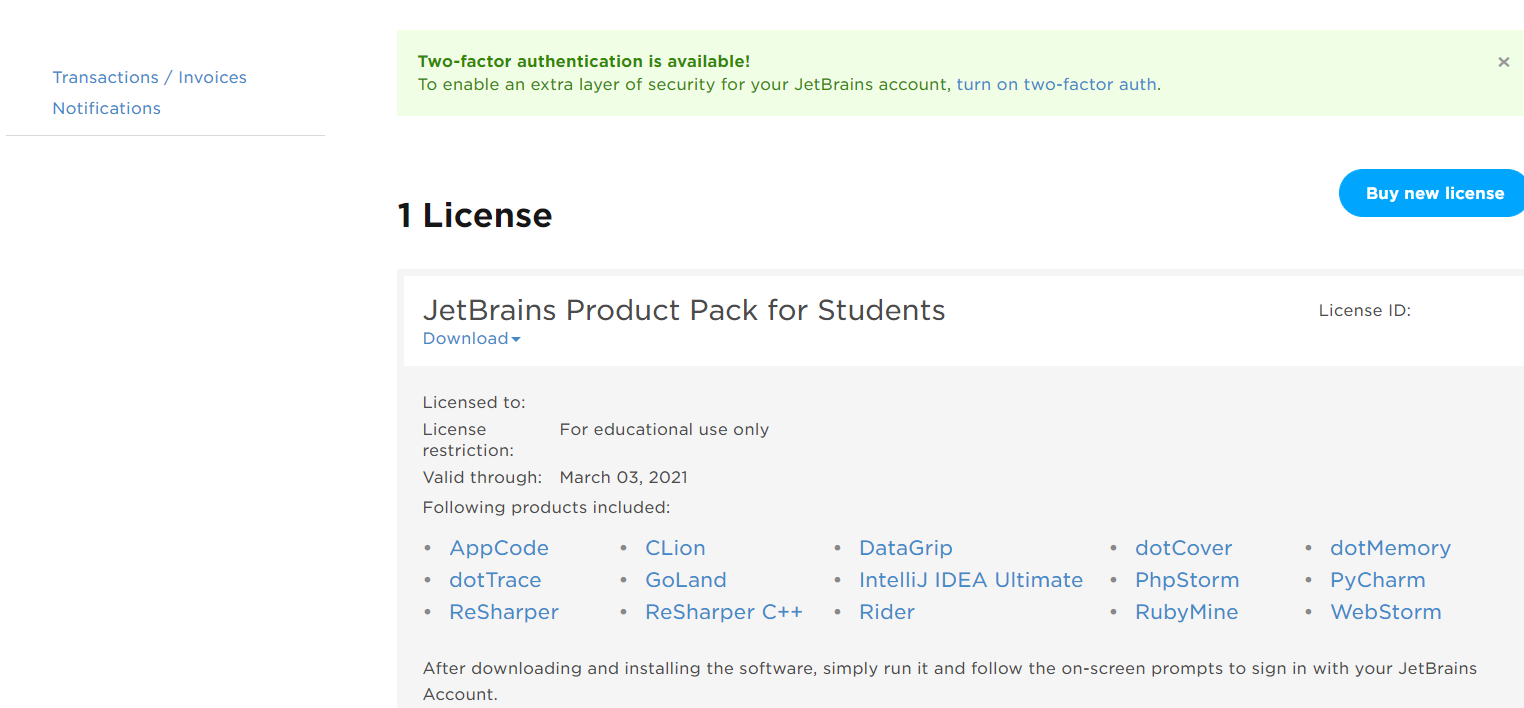
Task: Select IntelliJ IDEA Ultimate link
Action: (970, 580)
